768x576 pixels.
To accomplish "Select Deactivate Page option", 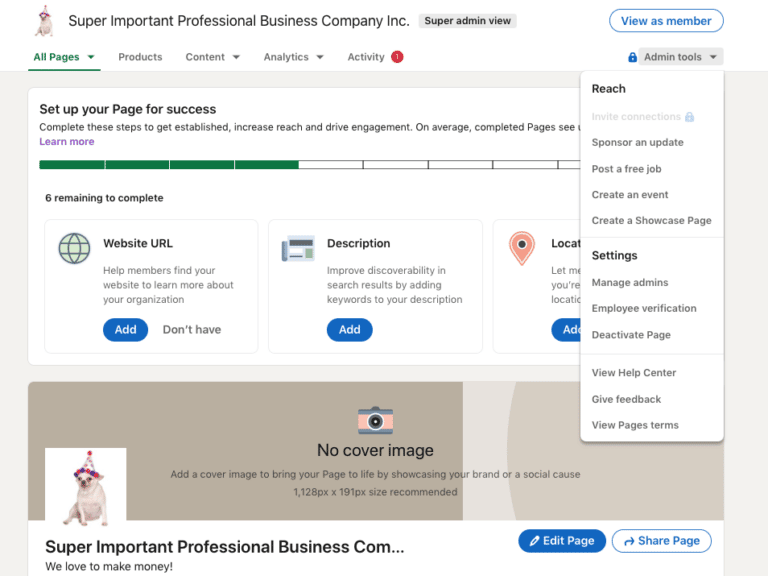I will [631, 335].
